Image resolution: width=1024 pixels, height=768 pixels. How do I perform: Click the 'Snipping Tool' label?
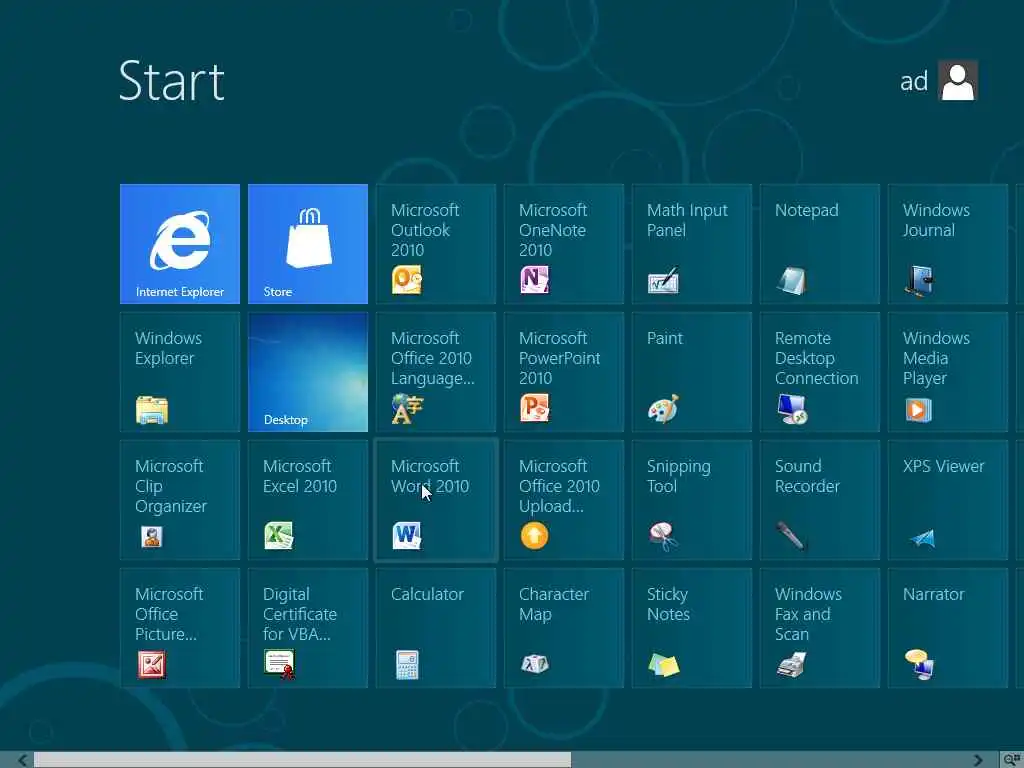pos(679,476)
